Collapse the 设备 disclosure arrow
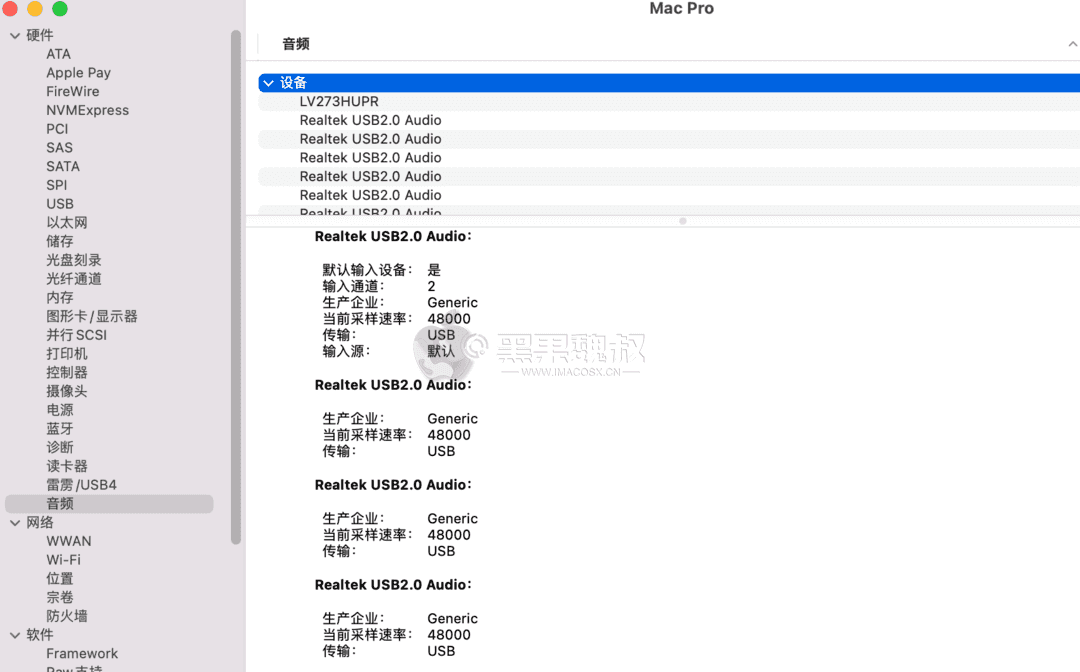The width and height of the screenshot is (1080, 672). tap(269, 83)
